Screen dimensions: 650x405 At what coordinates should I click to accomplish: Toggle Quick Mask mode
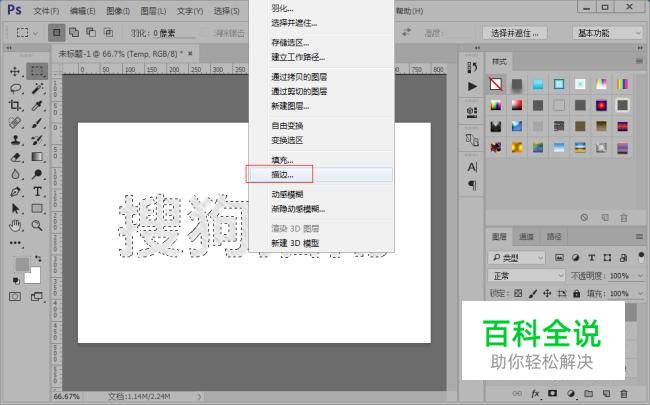coord(15,297)
